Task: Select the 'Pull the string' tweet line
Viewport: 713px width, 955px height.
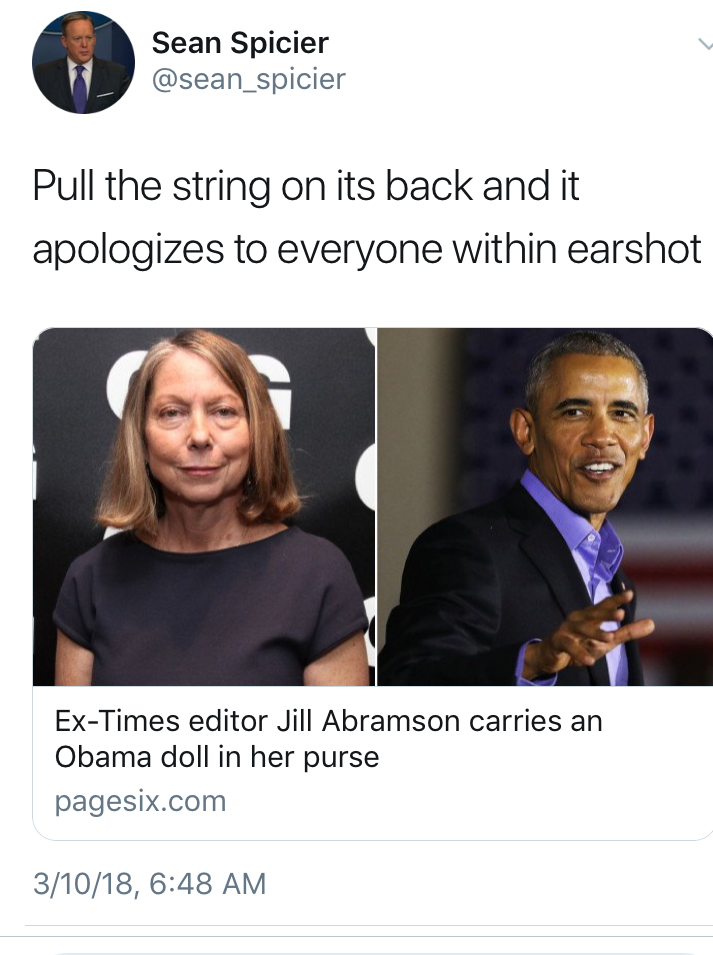Action: 306,186
